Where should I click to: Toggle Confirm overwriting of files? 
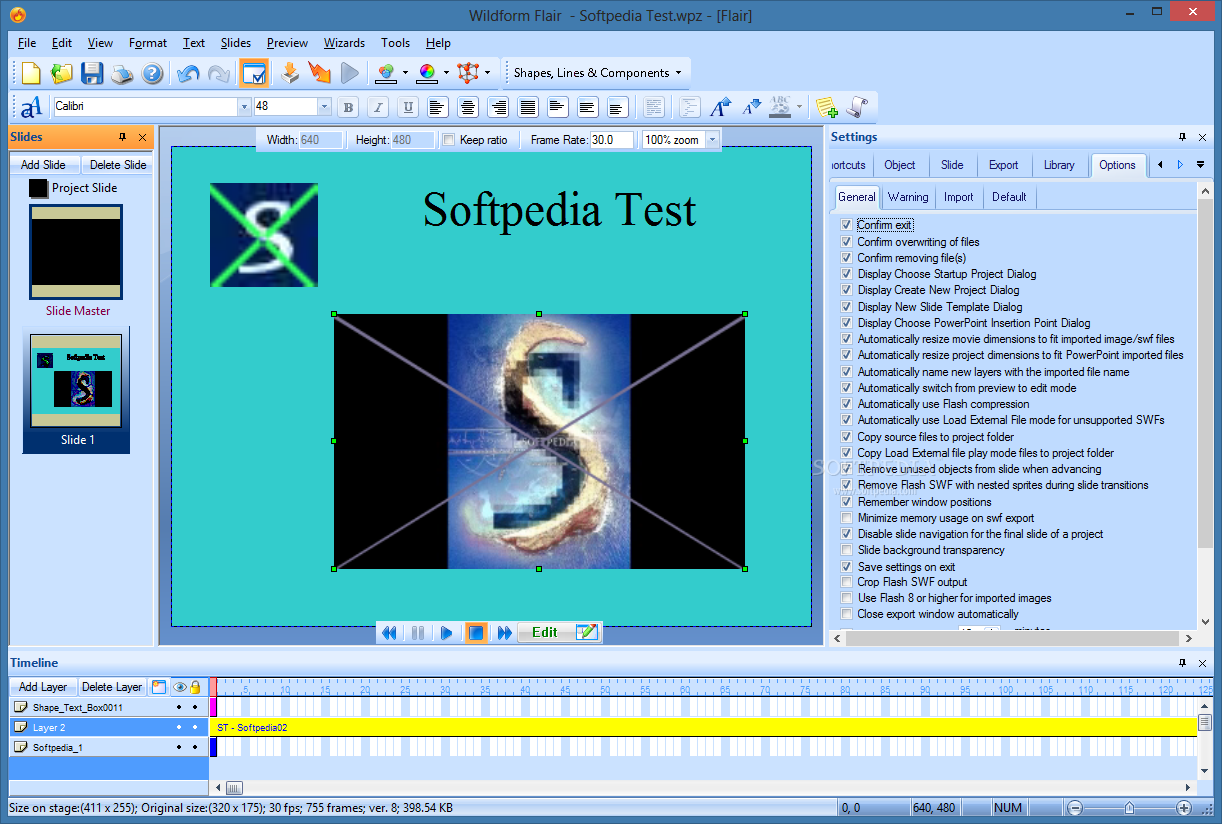click(847, 242)
